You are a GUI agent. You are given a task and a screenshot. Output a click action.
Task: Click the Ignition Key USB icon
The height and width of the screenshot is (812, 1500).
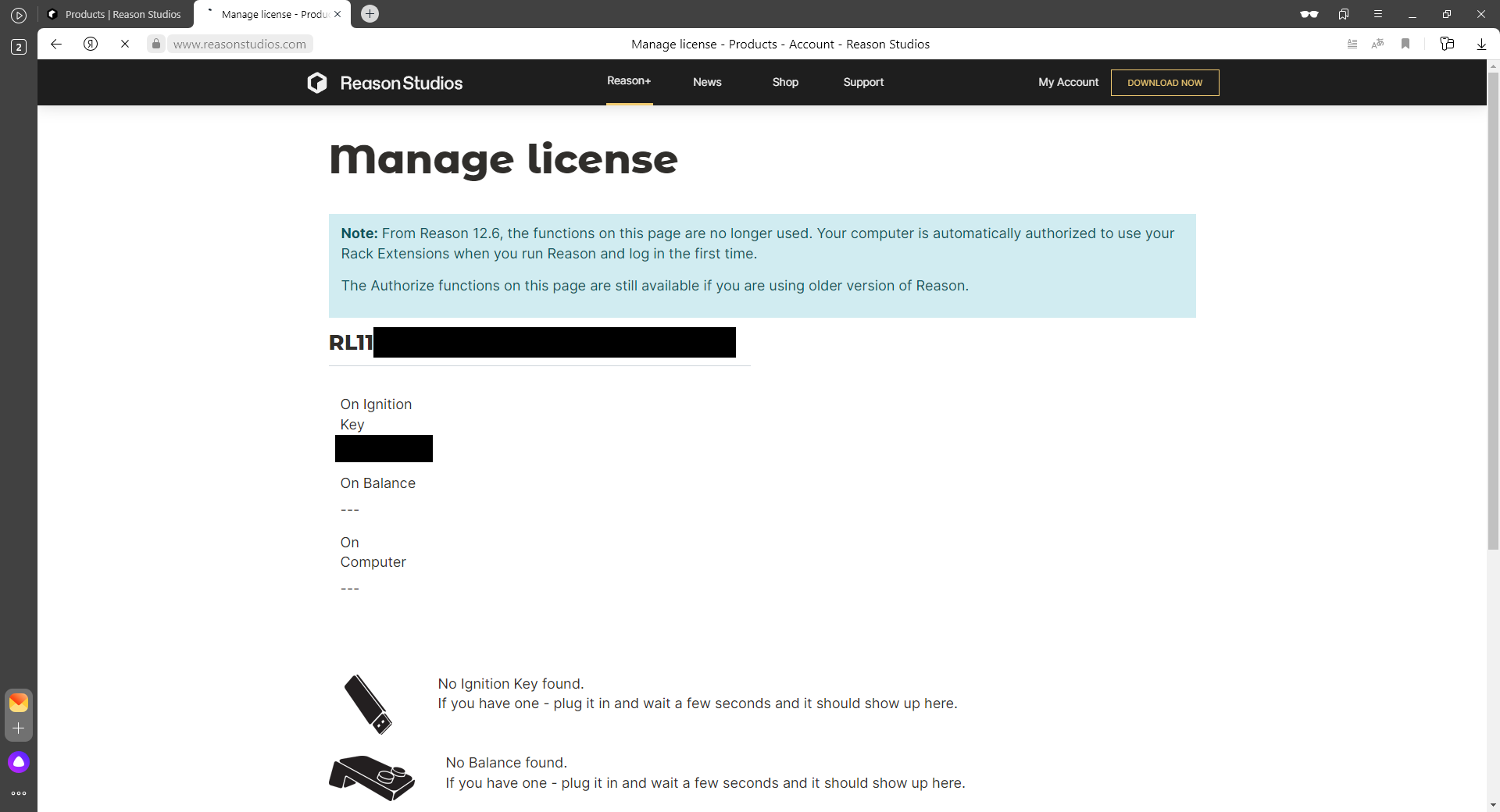tap(368, 704)
